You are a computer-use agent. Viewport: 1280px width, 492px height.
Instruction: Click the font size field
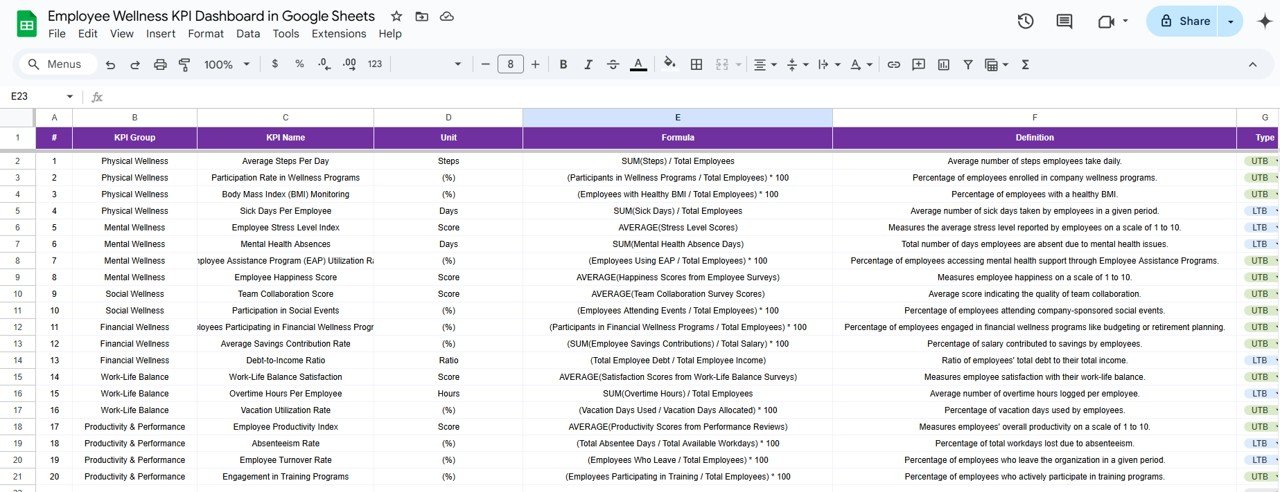pyautogui.click(x=510, y=64)
